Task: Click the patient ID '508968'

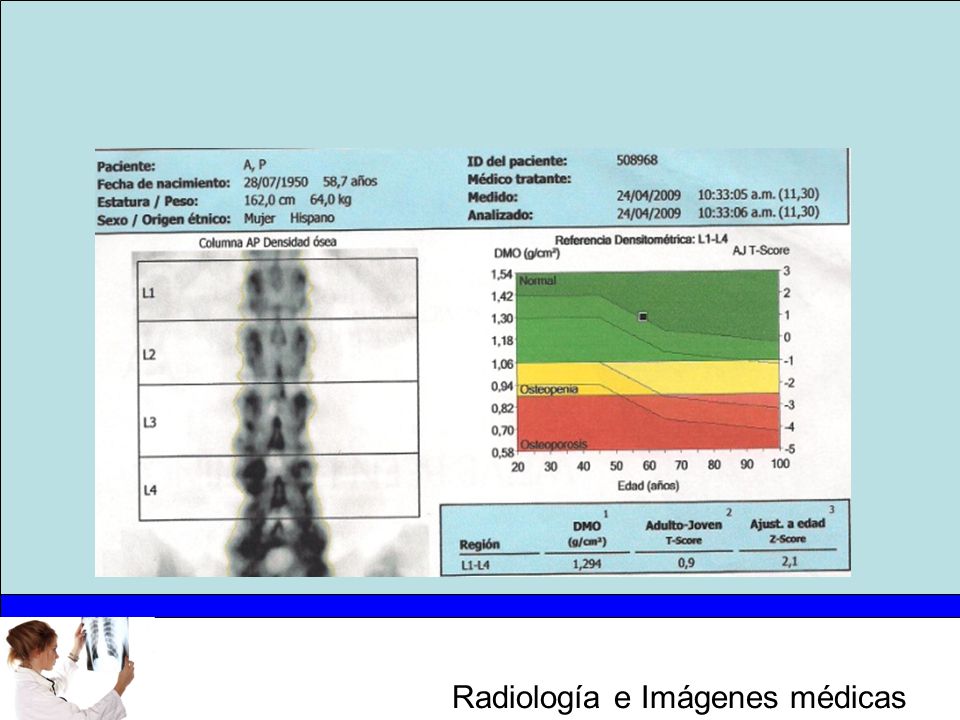Action: coord(637,160)
